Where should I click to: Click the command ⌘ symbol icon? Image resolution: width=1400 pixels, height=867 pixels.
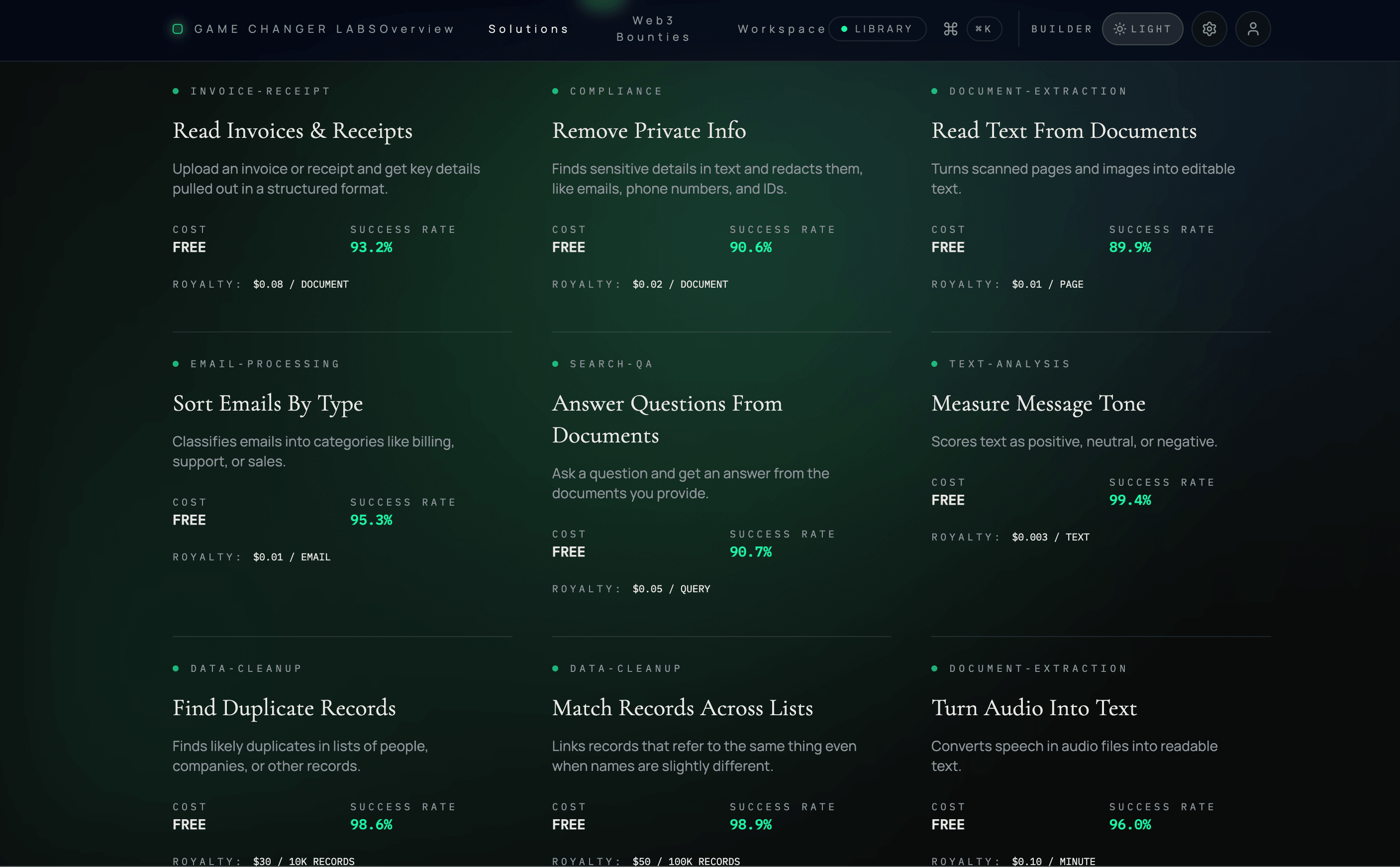click(x=951, y=29)
